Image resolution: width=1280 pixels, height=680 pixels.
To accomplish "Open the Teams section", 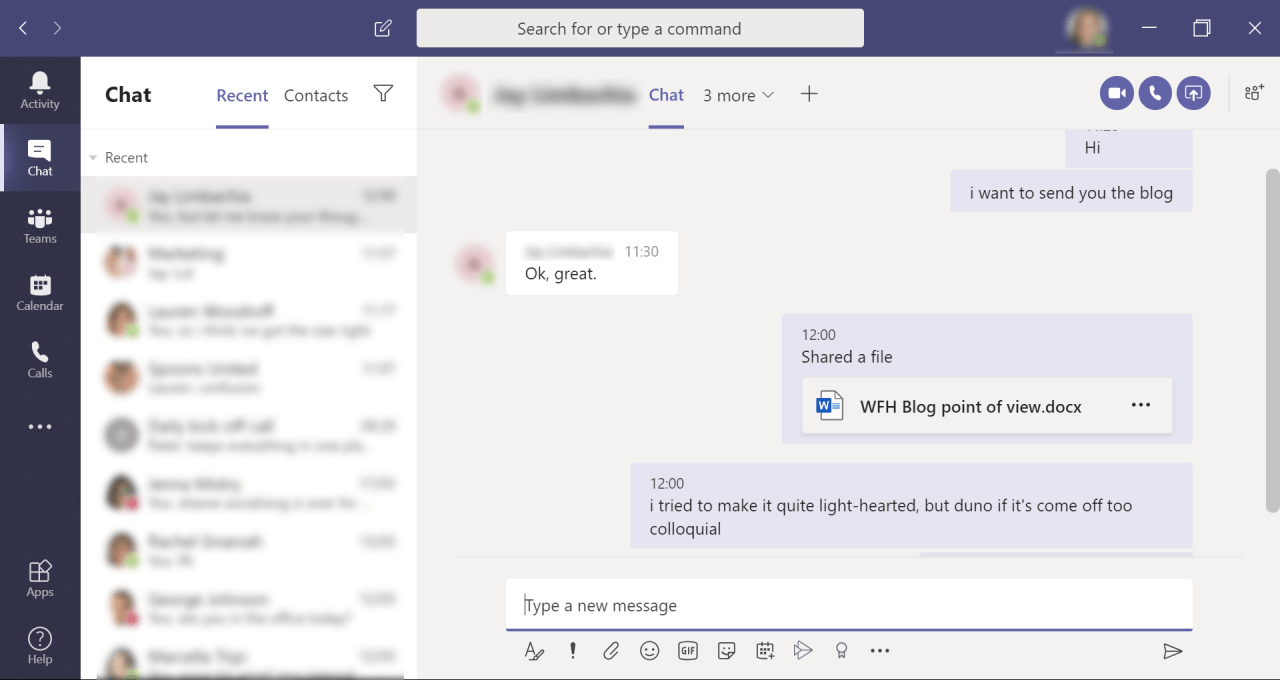I will [40, 226].
